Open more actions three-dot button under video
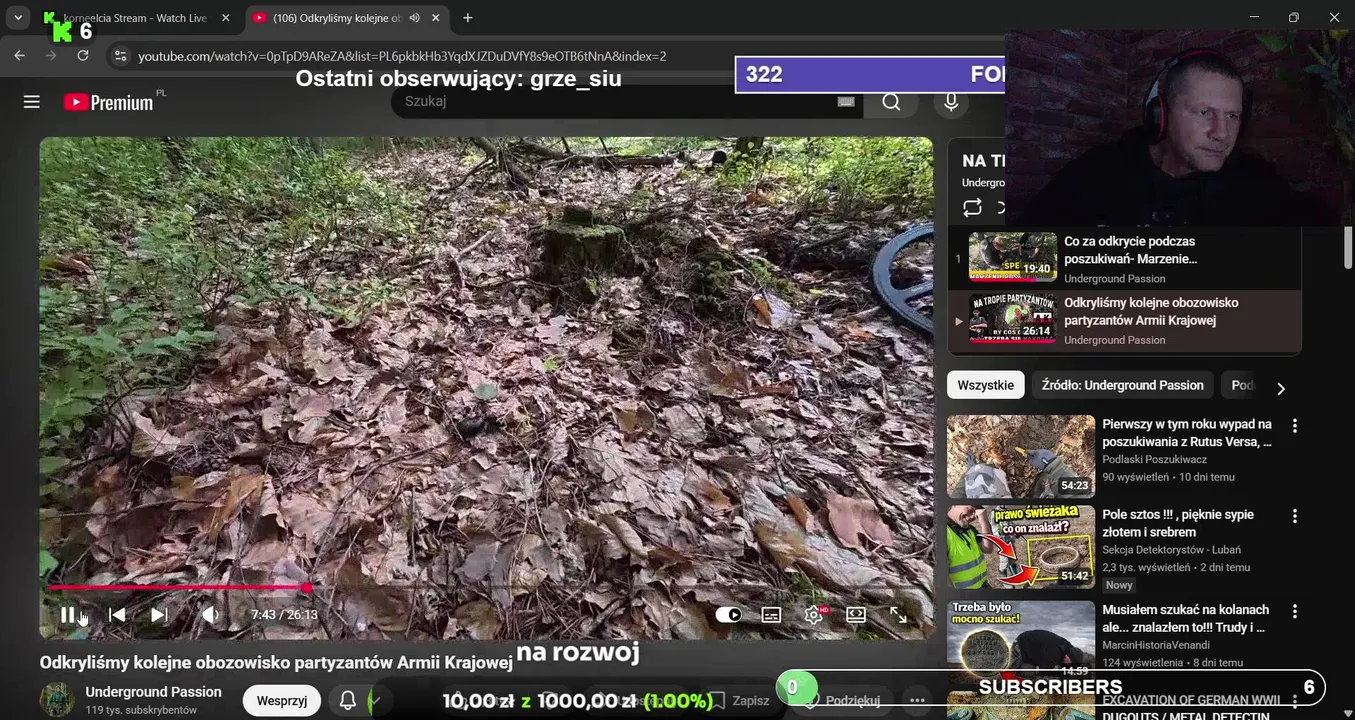The height and width of the screenshot is (720, 1355). [917, 701]
